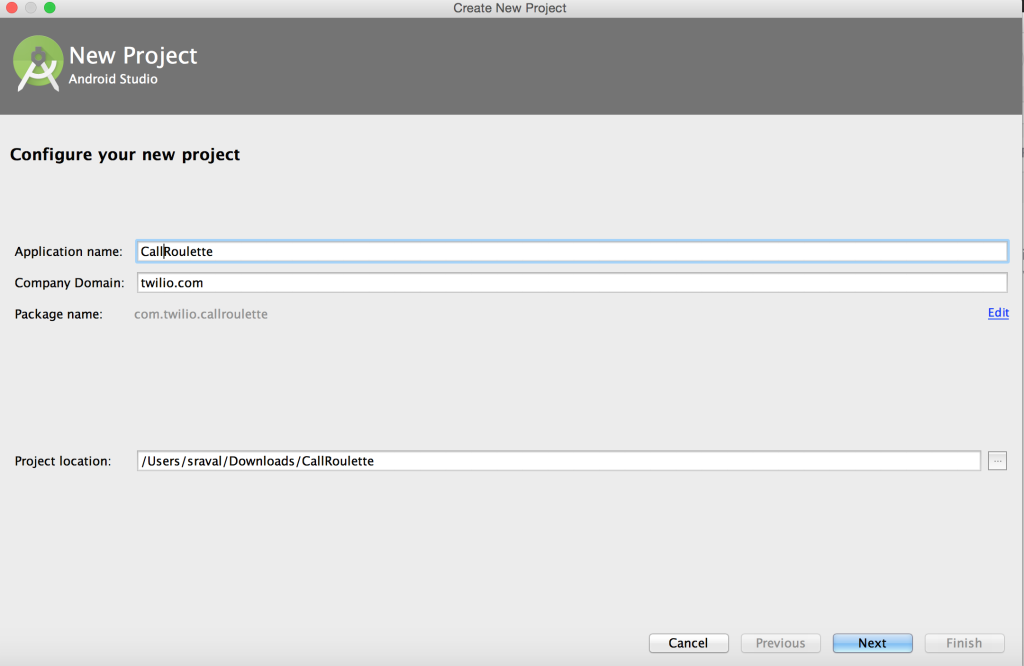Click the 'Application name:' label
Image resolution: width=1024 pixels, height=666 pixels.
click(x=69, y=251)
